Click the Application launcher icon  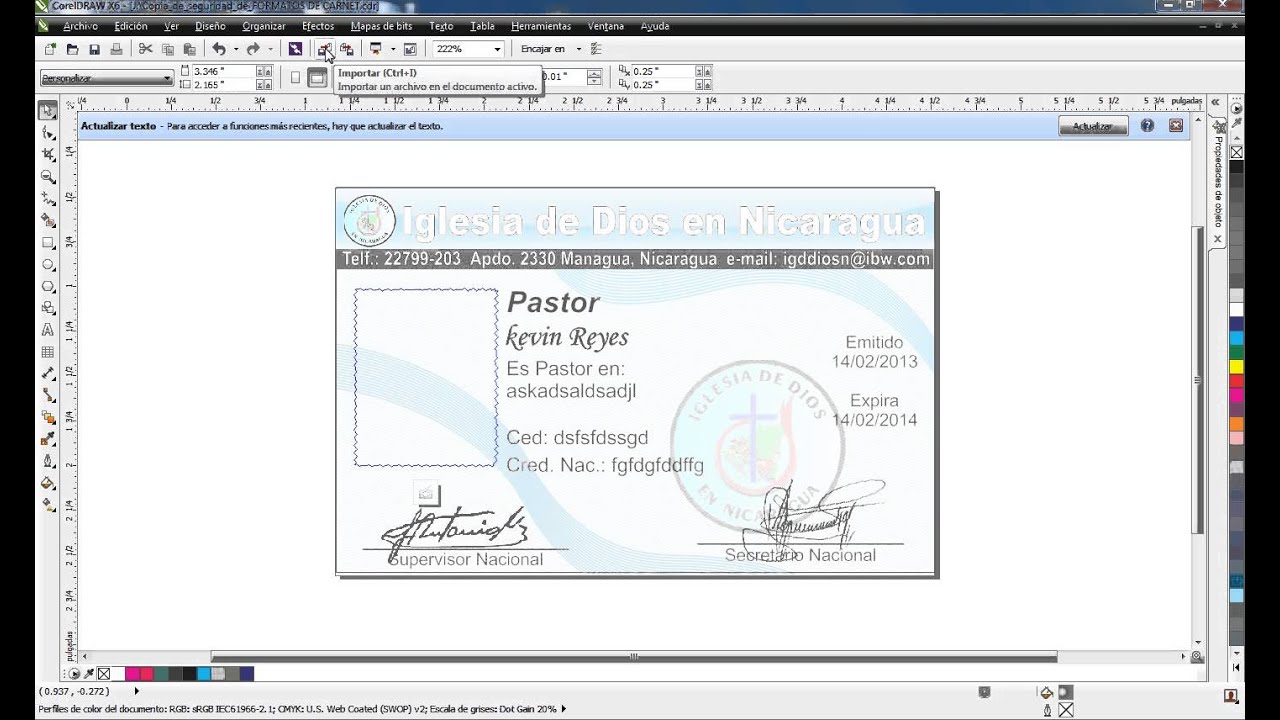(x=376, y=49)
